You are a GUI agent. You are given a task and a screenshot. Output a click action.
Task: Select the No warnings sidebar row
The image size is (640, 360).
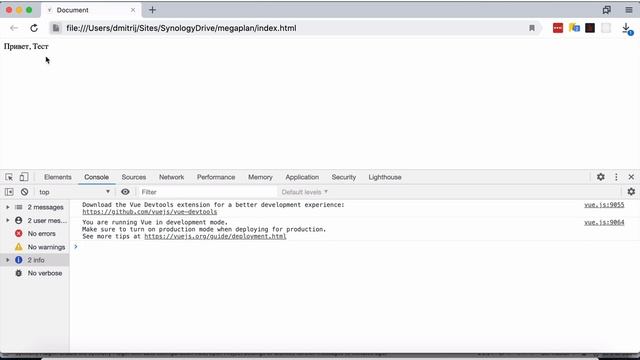(x=35, y=247)
